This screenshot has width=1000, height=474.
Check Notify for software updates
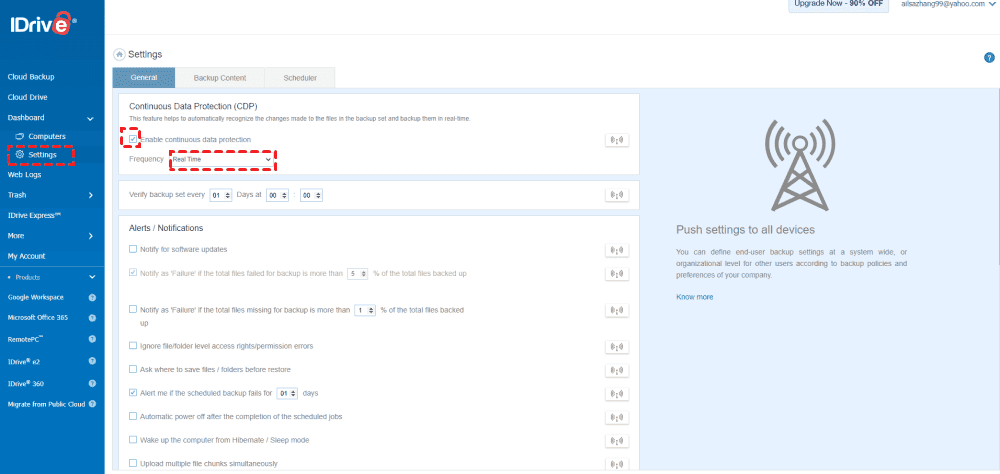(x=133, y=249)
